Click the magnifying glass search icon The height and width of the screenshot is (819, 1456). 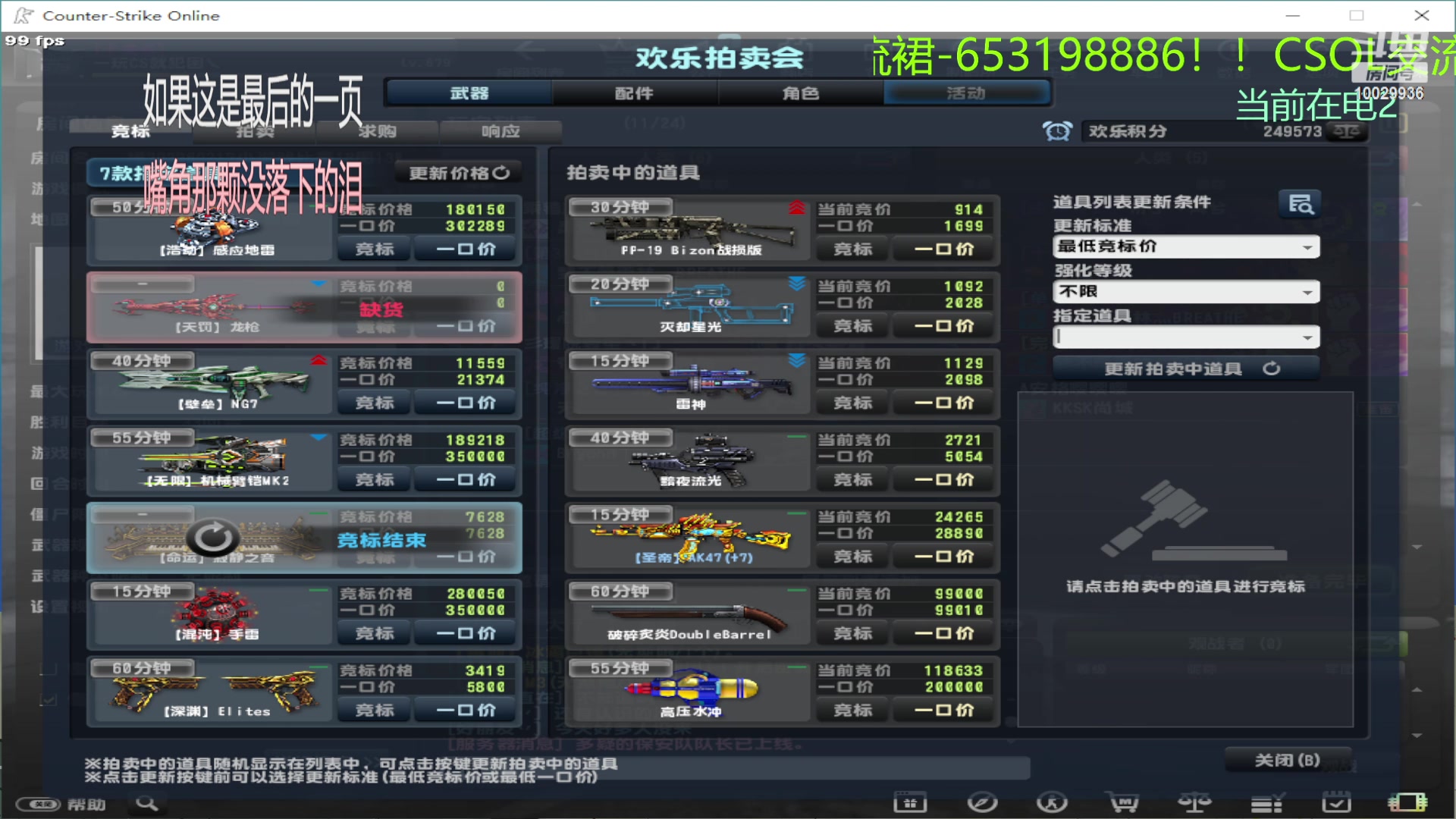click(147, 803)
